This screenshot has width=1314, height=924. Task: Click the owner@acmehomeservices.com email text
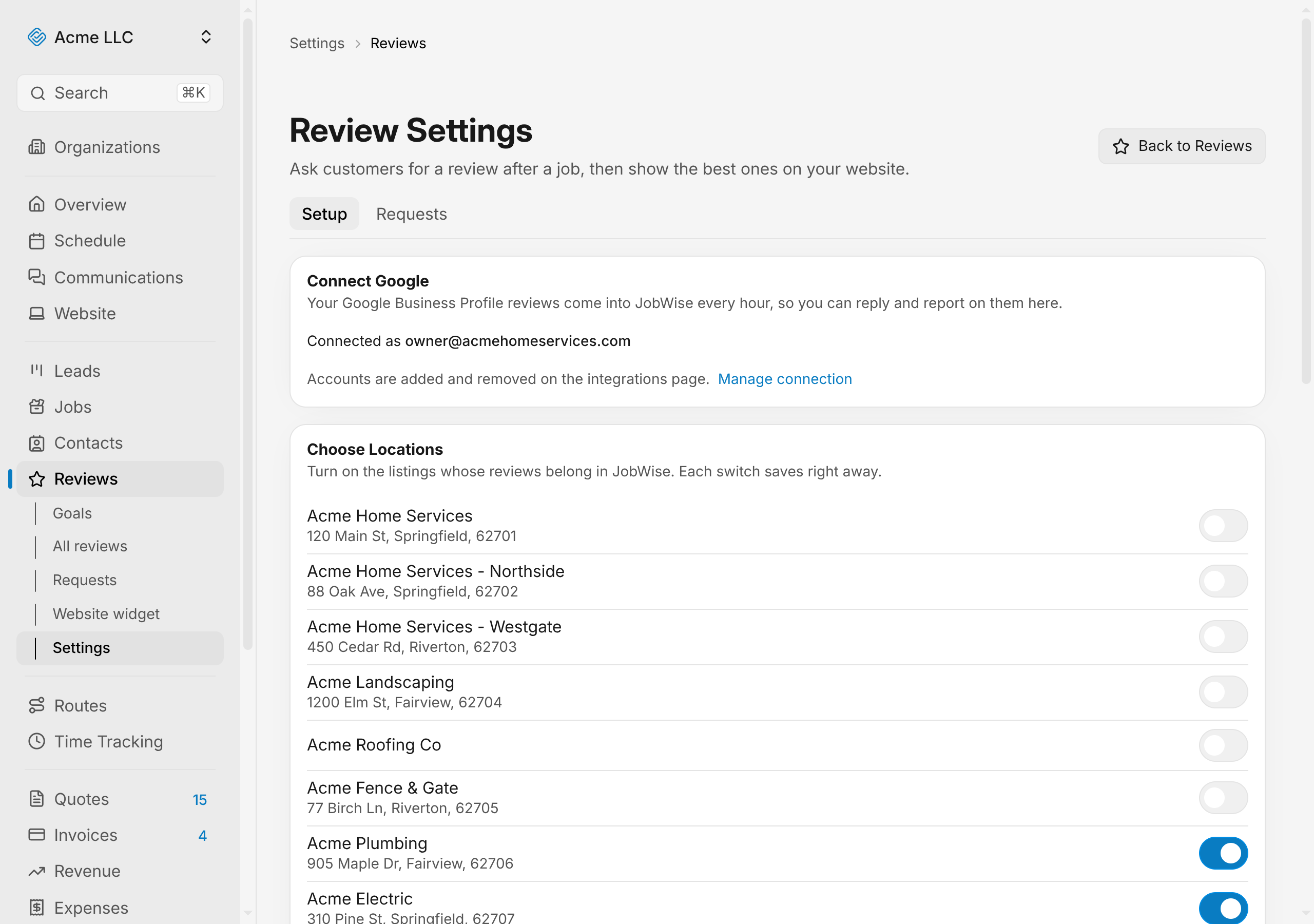click(x=517, y=341)
